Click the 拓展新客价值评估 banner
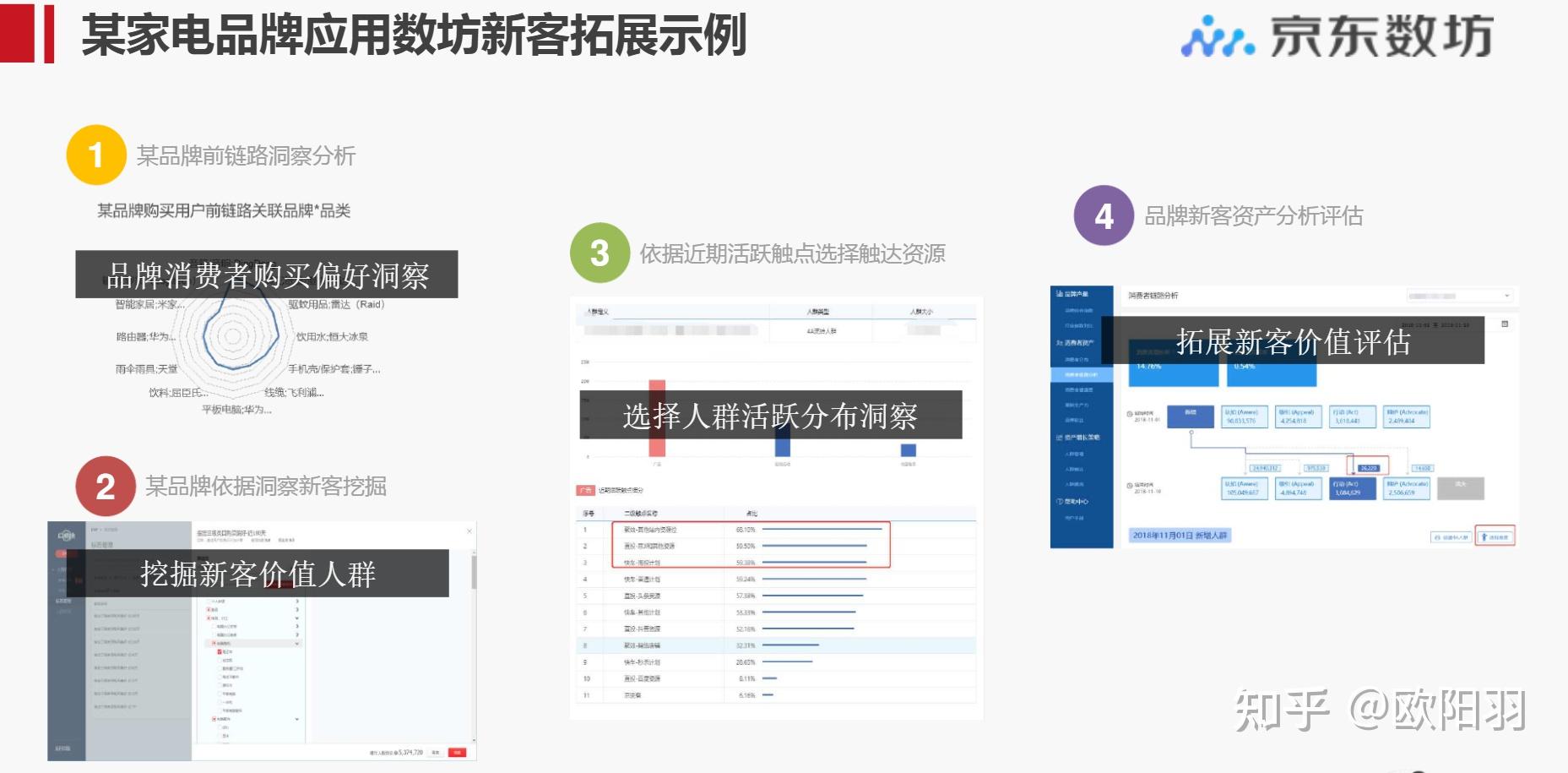 (x=1293, y=341)
